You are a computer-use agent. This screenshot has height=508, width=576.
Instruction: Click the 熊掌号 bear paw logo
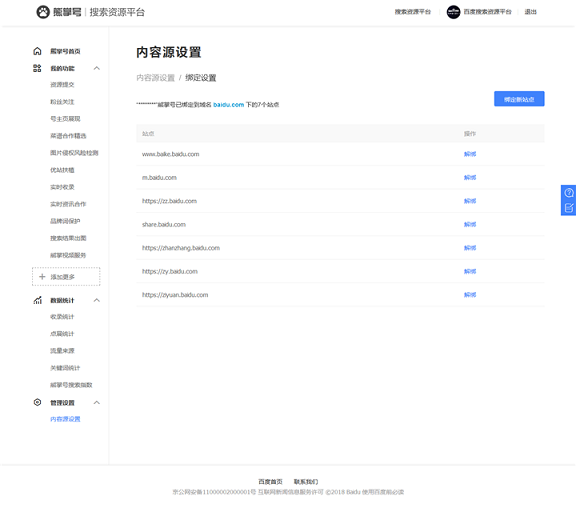[43, 12]
